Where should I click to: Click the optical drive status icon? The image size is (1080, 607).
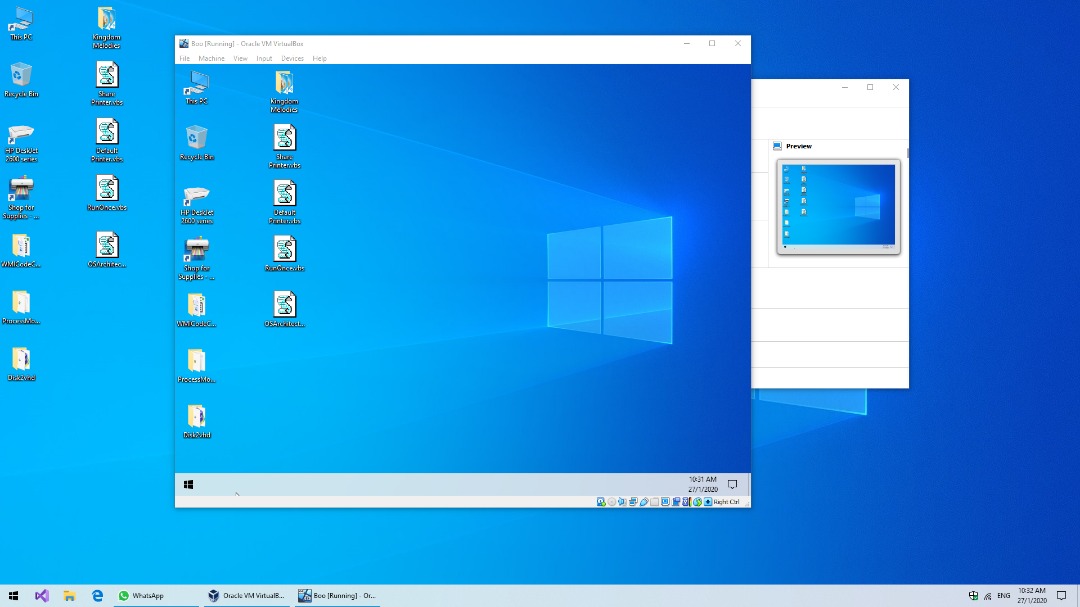(612, 502)
